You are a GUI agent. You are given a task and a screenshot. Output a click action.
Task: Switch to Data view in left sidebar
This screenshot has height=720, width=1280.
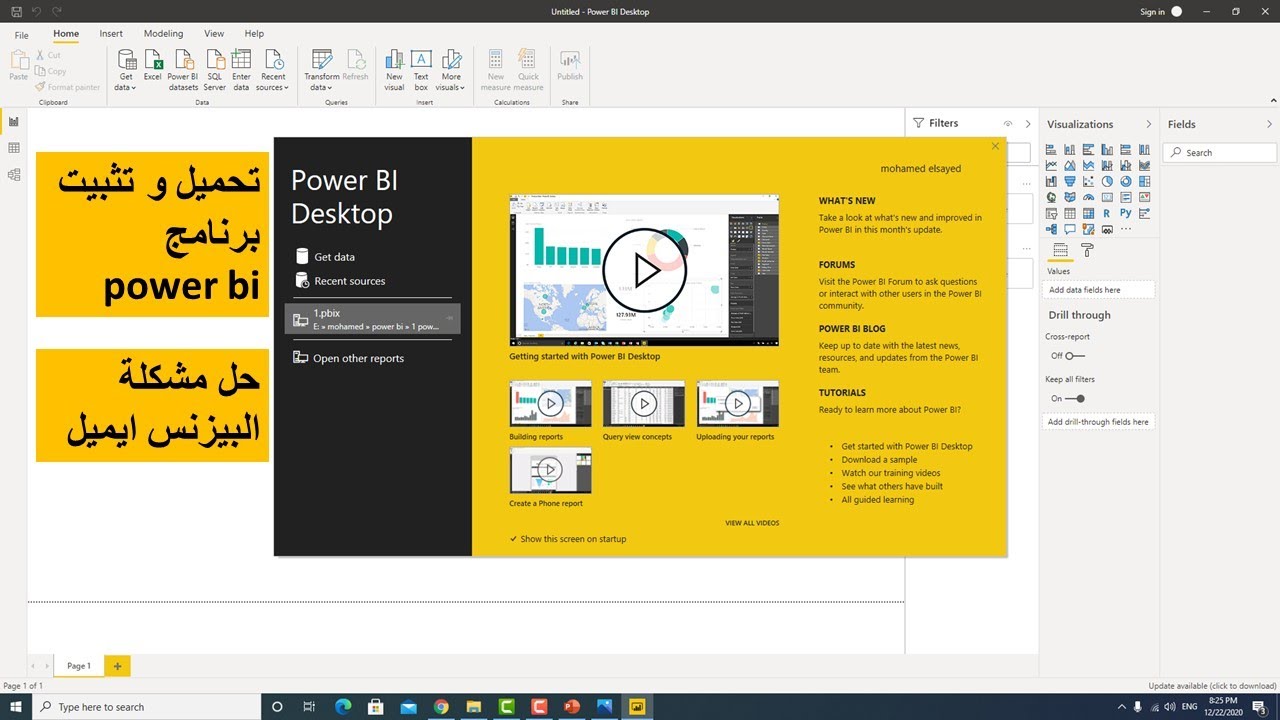13,148
